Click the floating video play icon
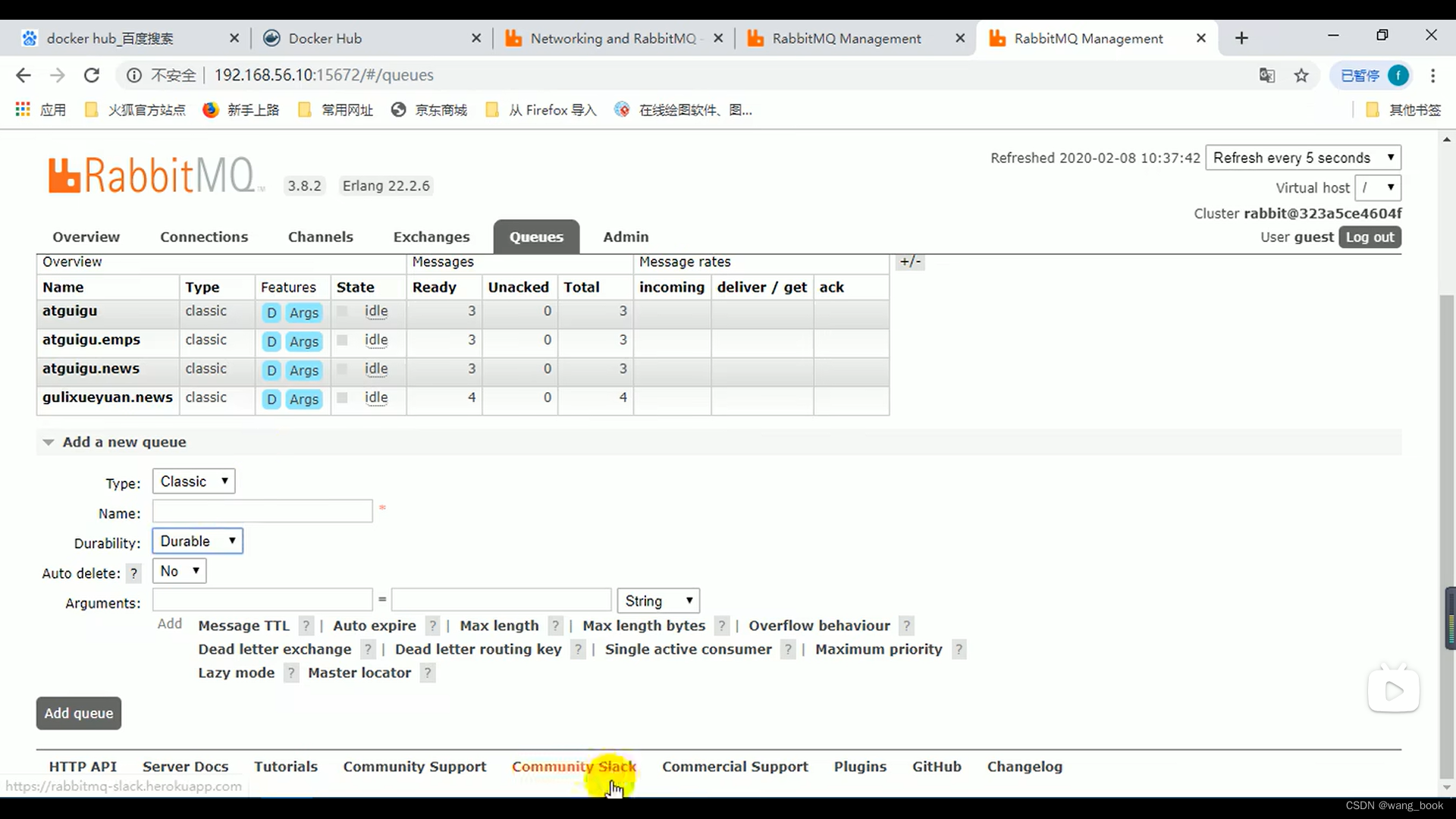Screen dimensions: 1456x819 coord(1393,690)
